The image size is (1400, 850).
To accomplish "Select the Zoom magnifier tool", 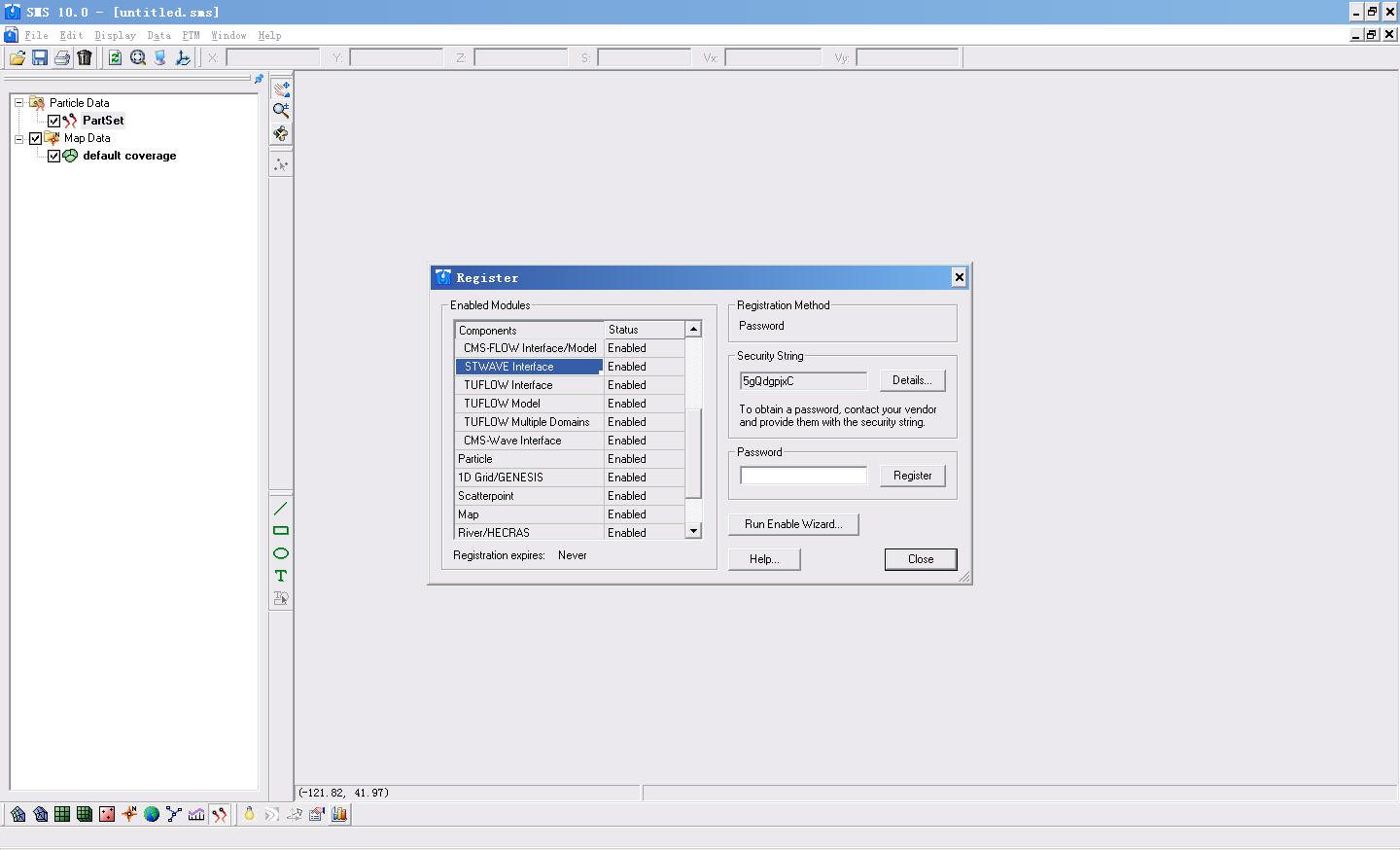I will (x=281, y=111).
